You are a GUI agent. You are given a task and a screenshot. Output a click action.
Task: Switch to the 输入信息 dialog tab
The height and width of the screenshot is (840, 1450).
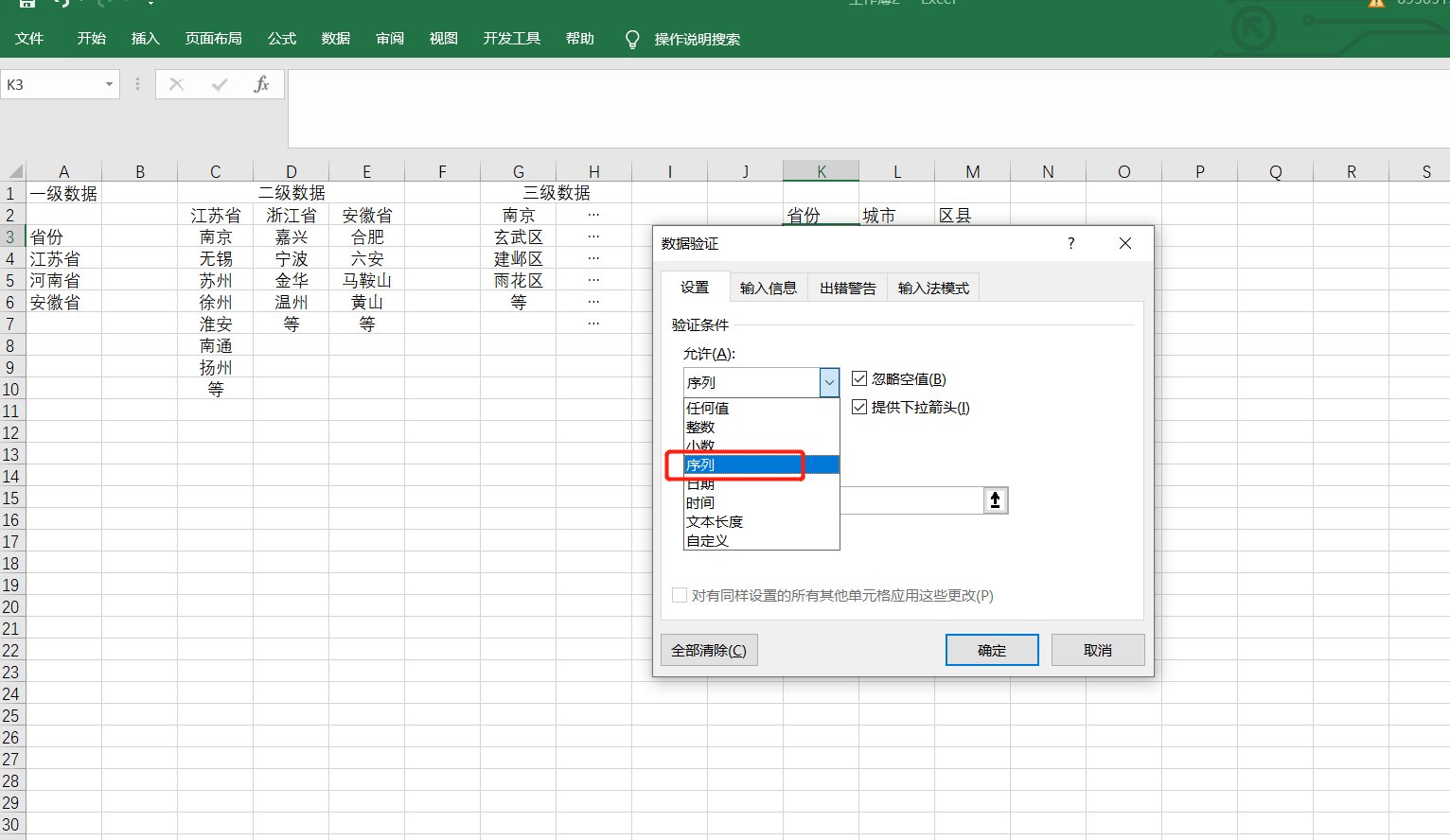click(768, 288)
